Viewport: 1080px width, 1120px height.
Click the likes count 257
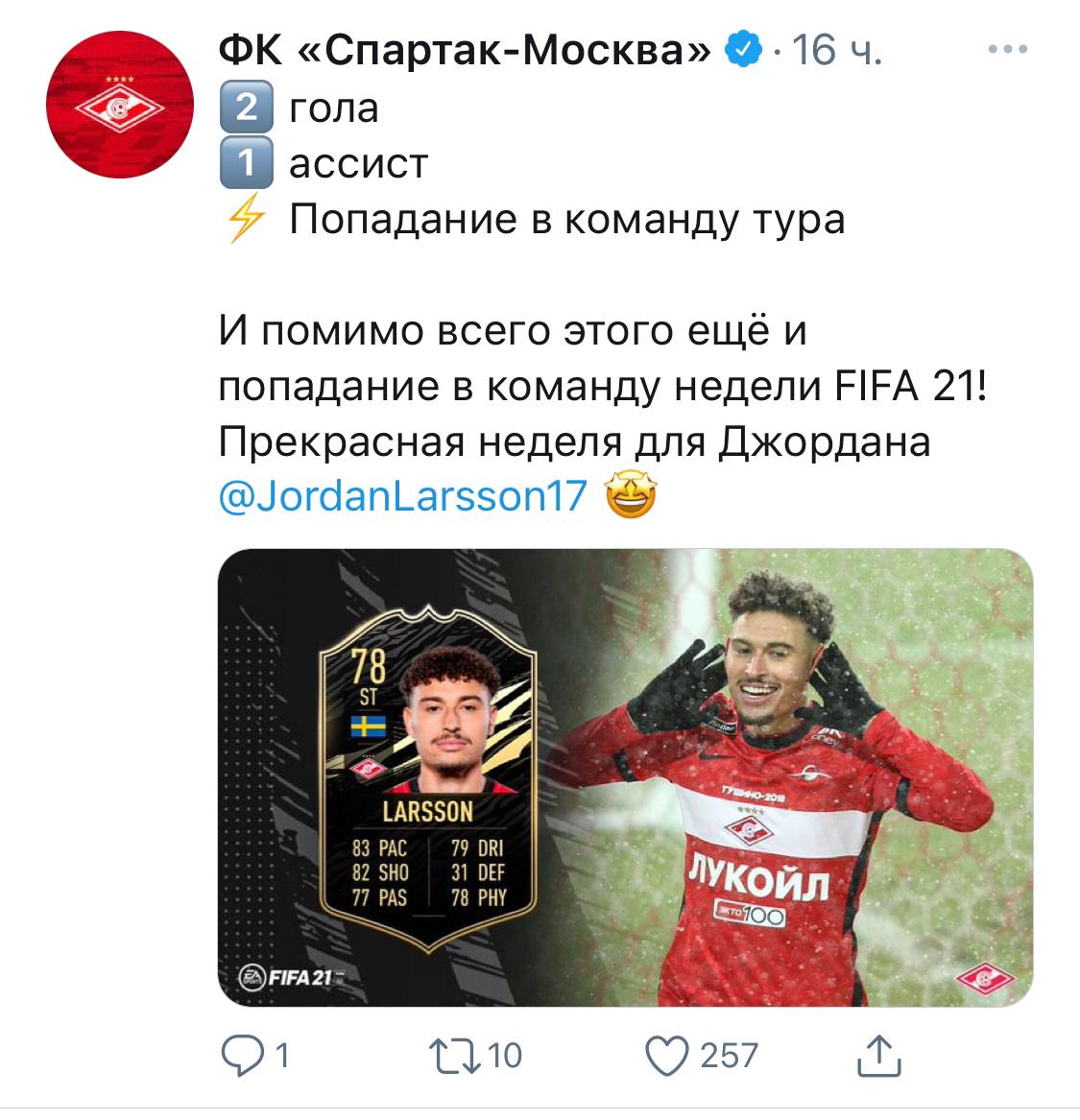728,1056
